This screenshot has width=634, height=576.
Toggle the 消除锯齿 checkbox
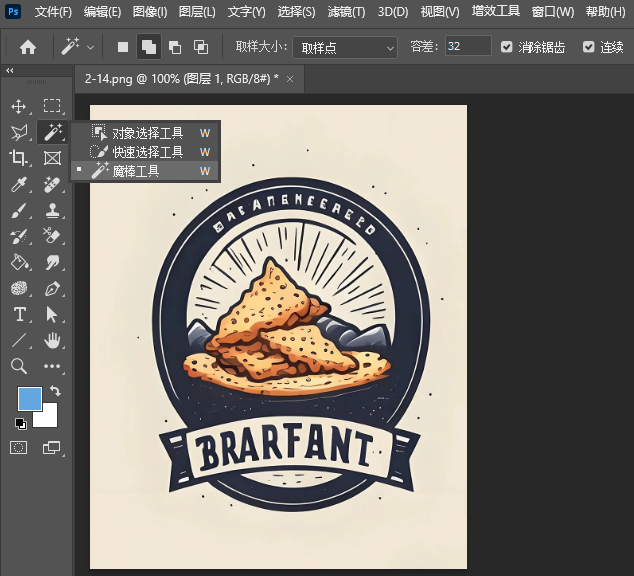coord(507,47)
